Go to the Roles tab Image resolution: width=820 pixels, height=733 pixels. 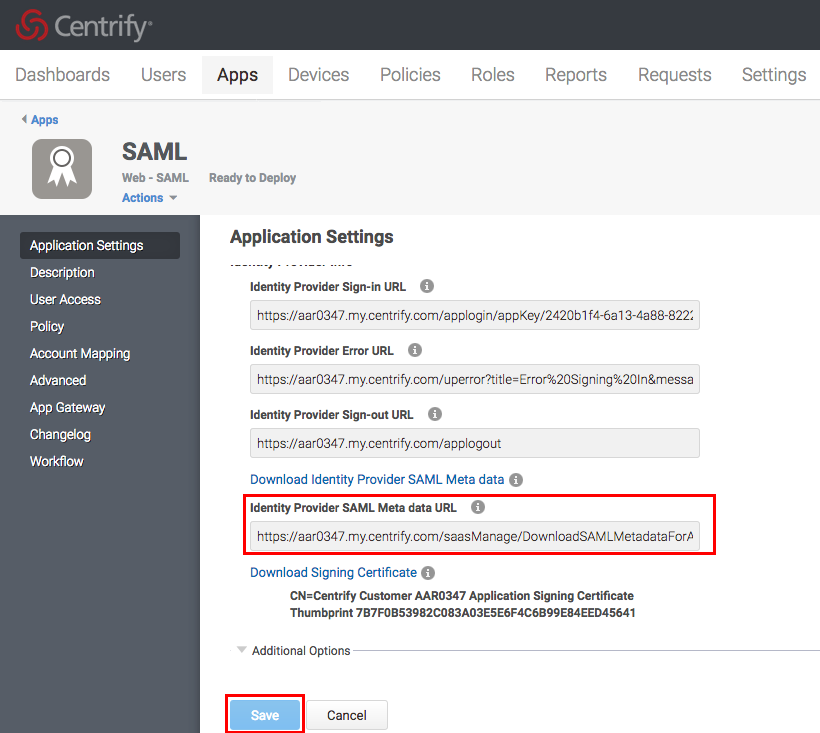(x=493, y=75)
